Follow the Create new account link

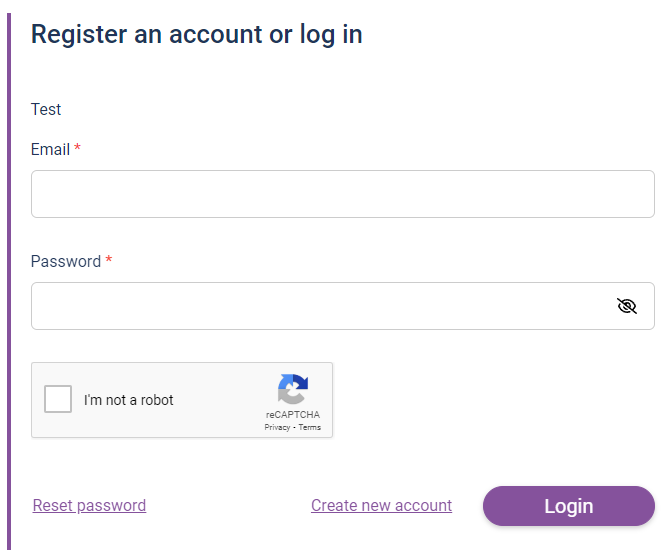point(381,505)
